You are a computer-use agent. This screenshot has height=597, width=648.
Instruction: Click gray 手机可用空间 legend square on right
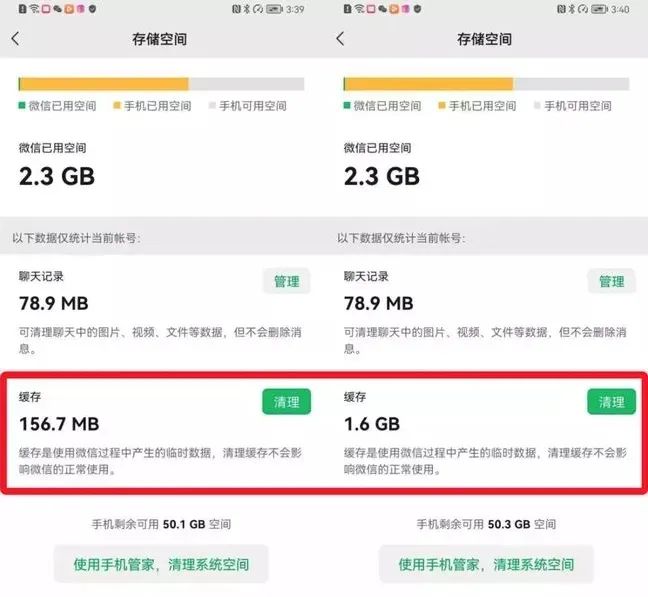[x=537, y=106]
